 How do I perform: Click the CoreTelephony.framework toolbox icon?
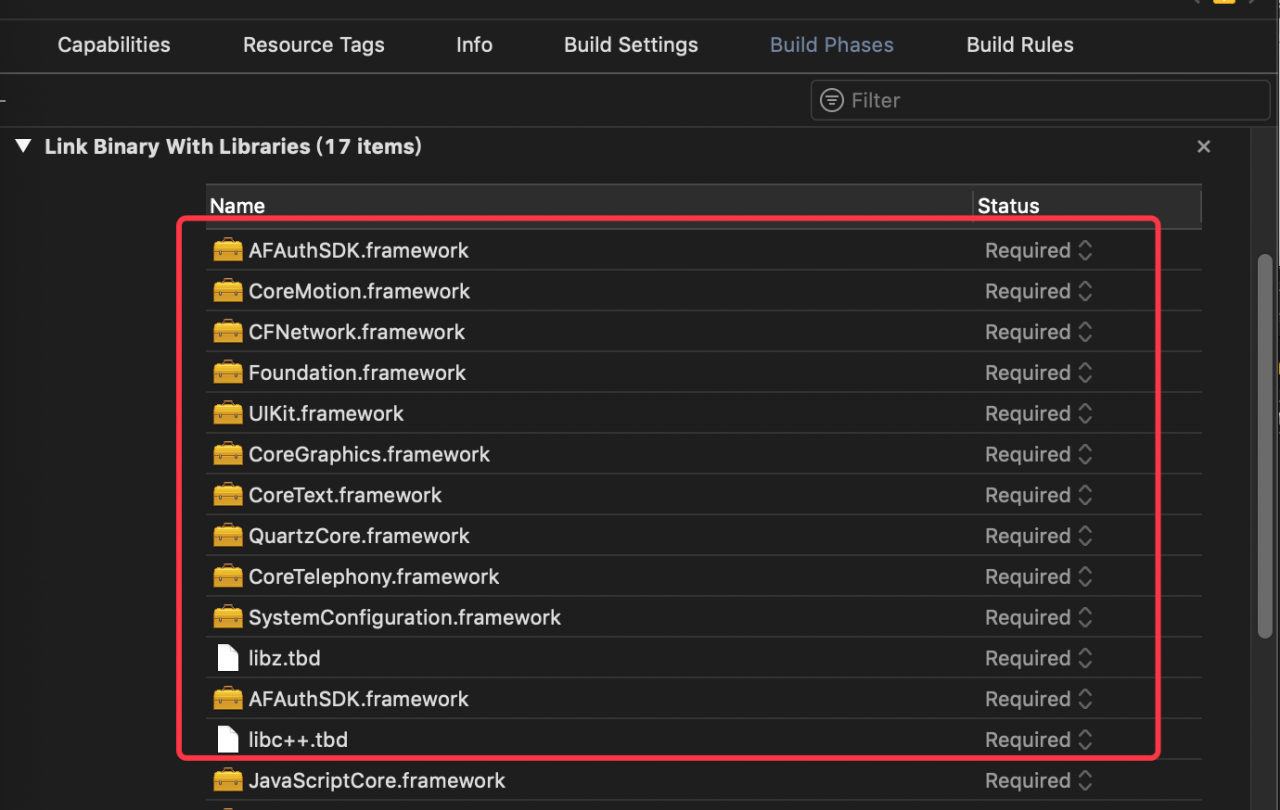click(x=228, y=577)
